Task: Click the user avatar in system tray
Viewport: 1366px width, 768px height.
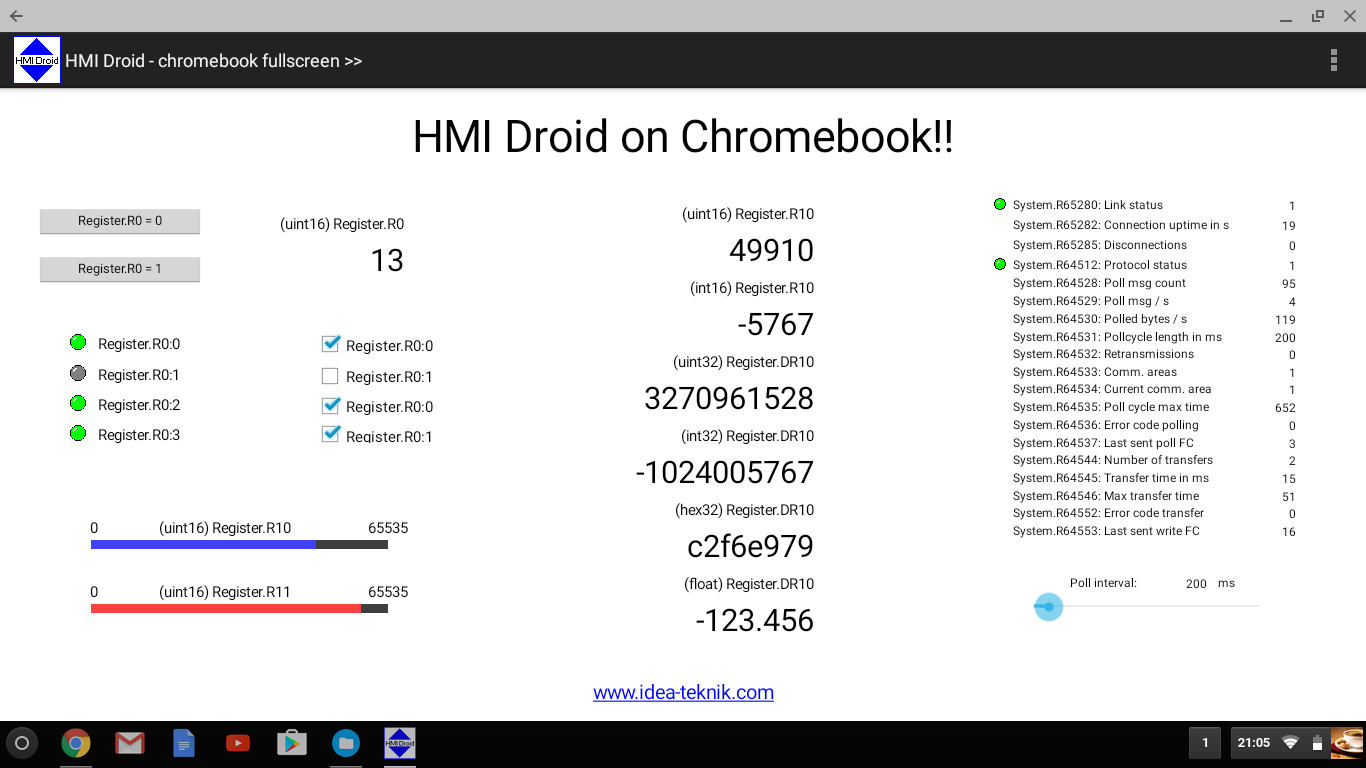Action: pos(1347,743)
